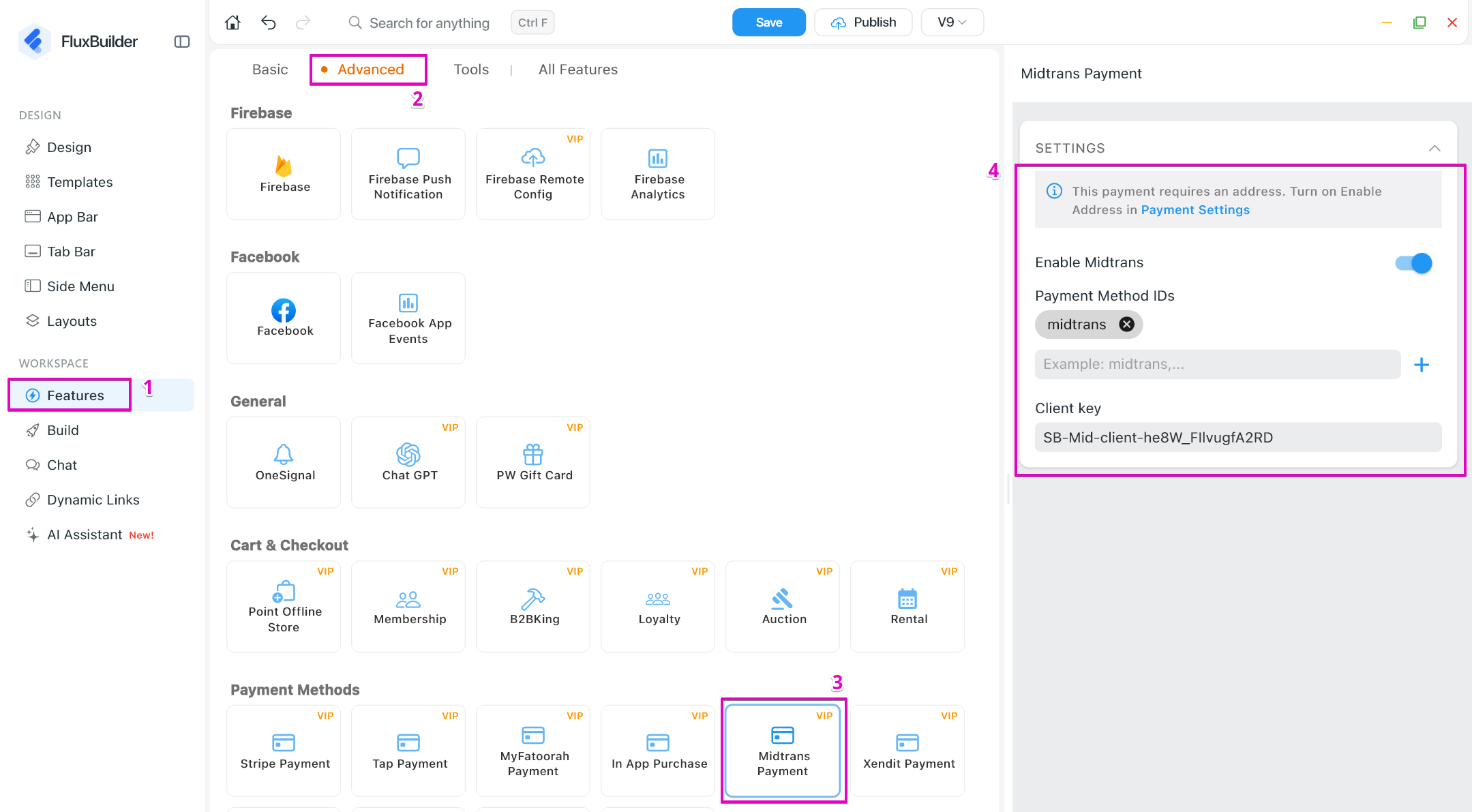Switch to the Tools tab

[x=471, y=70]
